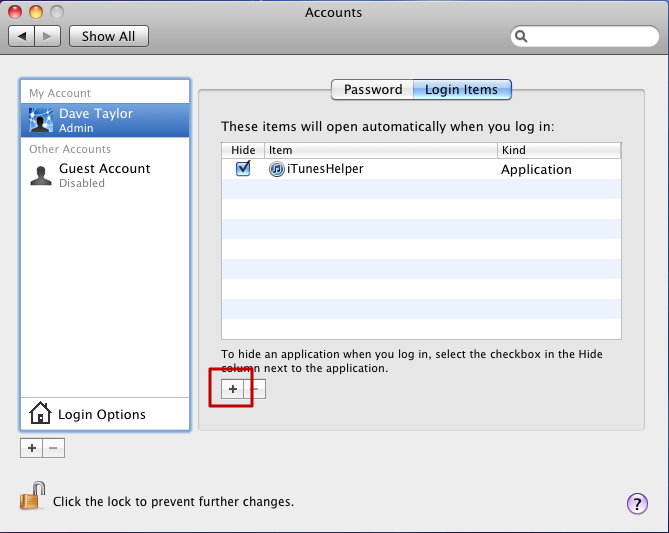
Task: Switch to the Password tab
Action: tap(372, 90)
